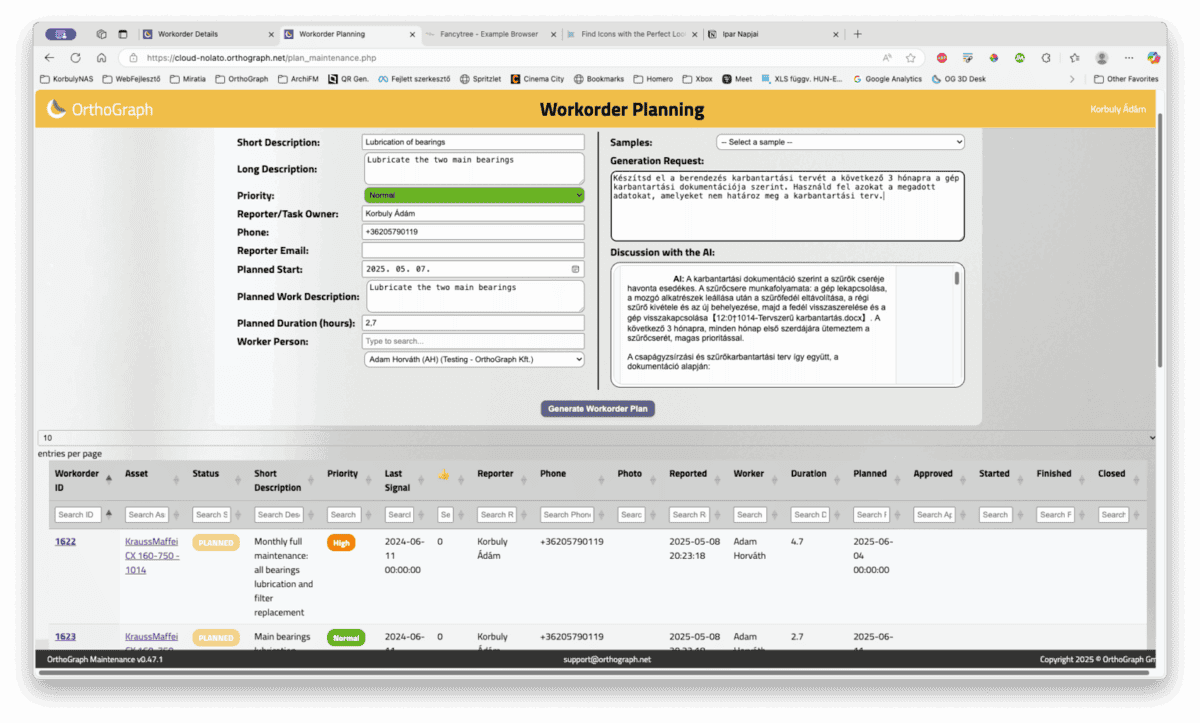Go back using the browser back arrow
Viewport: 1200px width, 723px height.
[49, 58]
